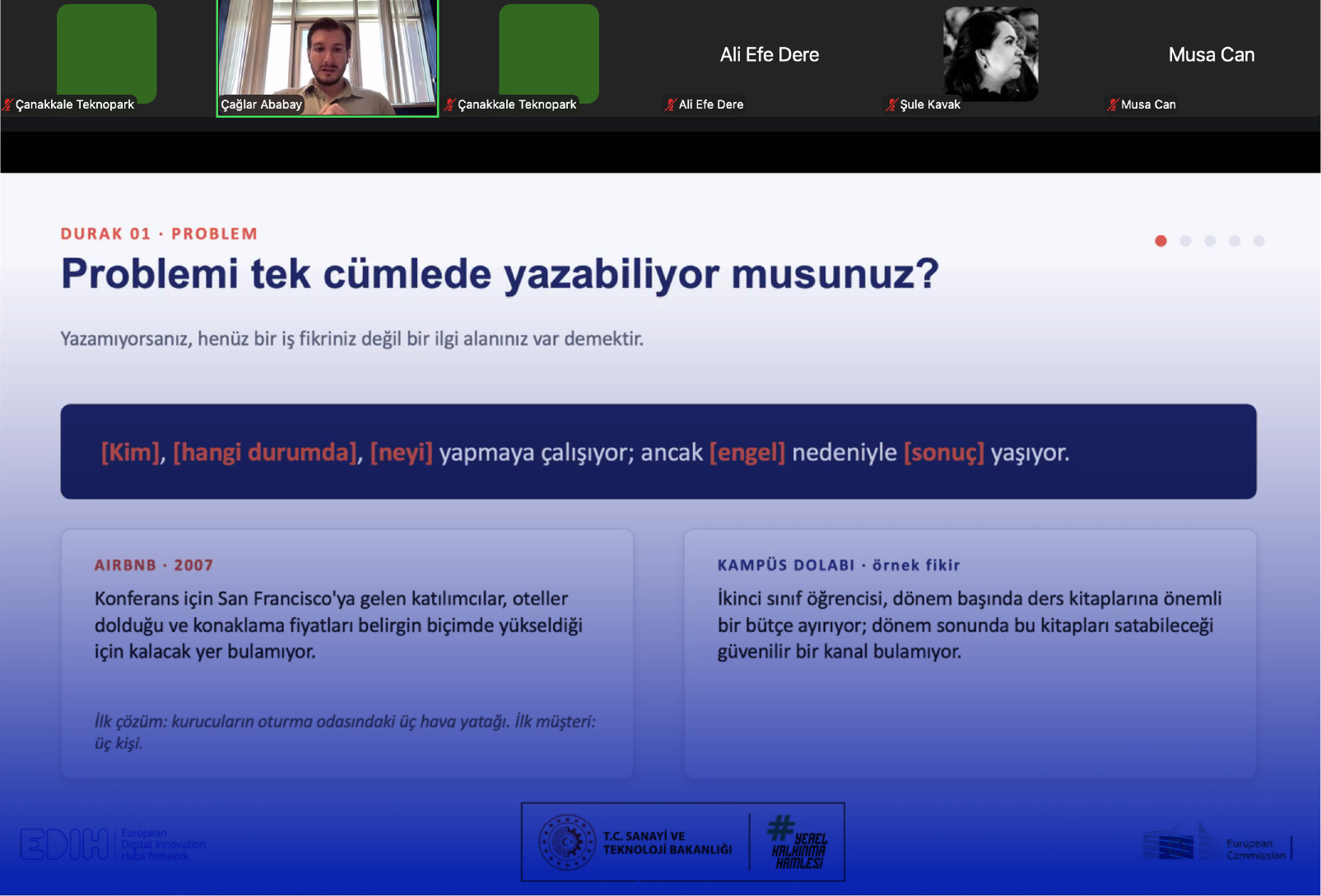The height and width of the screenshot is (896, 1321).
Task: Click the Şule Kavak name label
Action: pyautogui.click(x=930, y=104)
